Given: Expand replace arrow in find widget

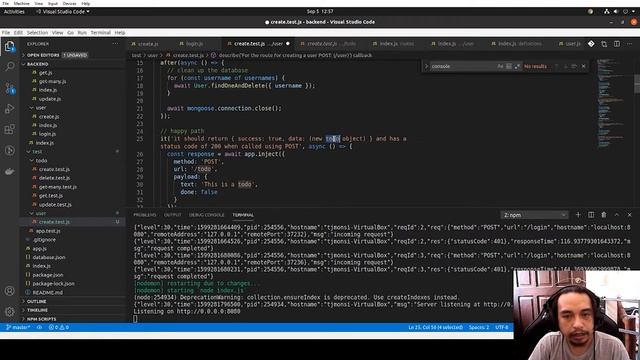Looking at the screenshot, I should click(x=426, y=66).
